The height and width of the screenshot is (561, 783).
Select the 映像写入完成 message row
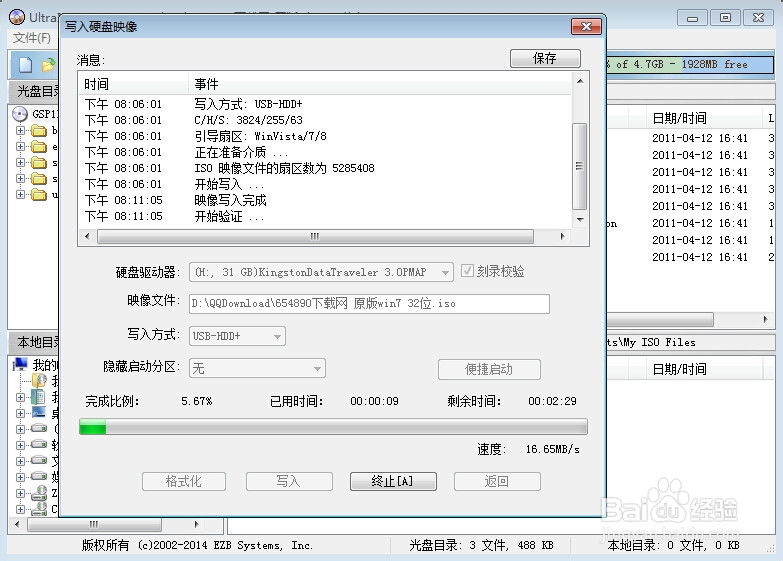tap(325, 200)
